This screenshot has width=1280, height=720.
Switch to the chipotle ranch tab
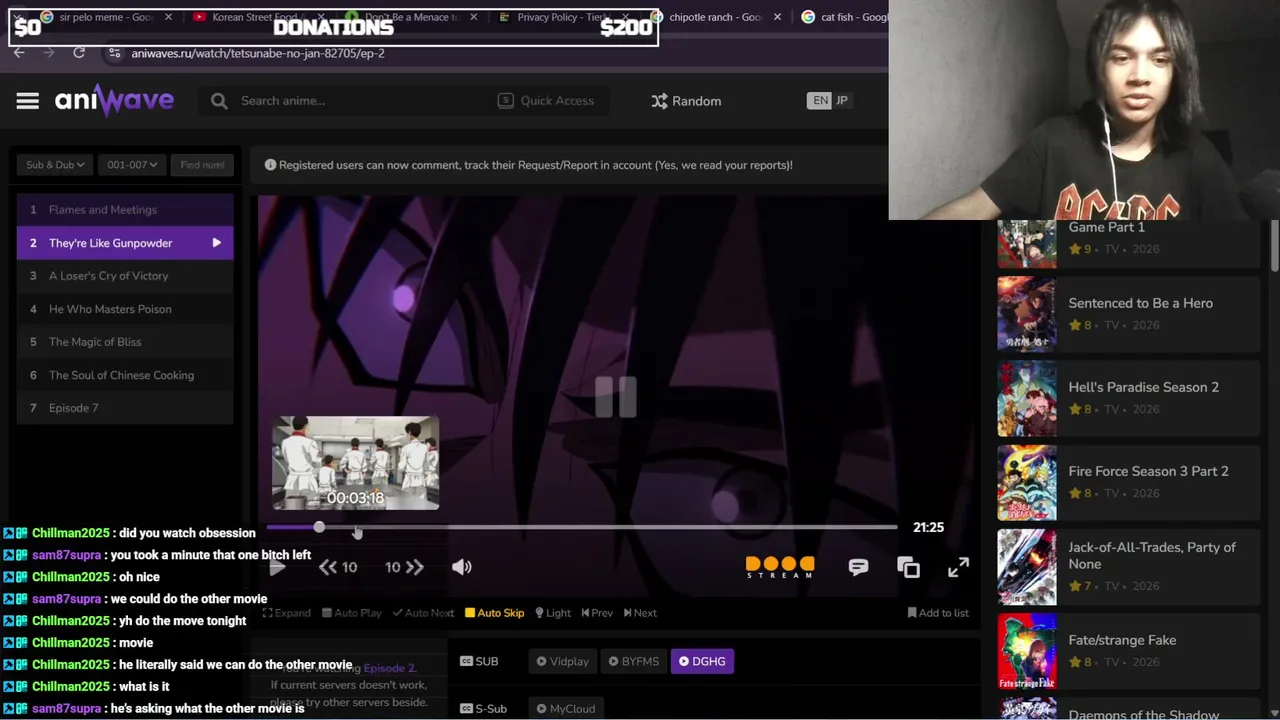(x=714, y=17)
